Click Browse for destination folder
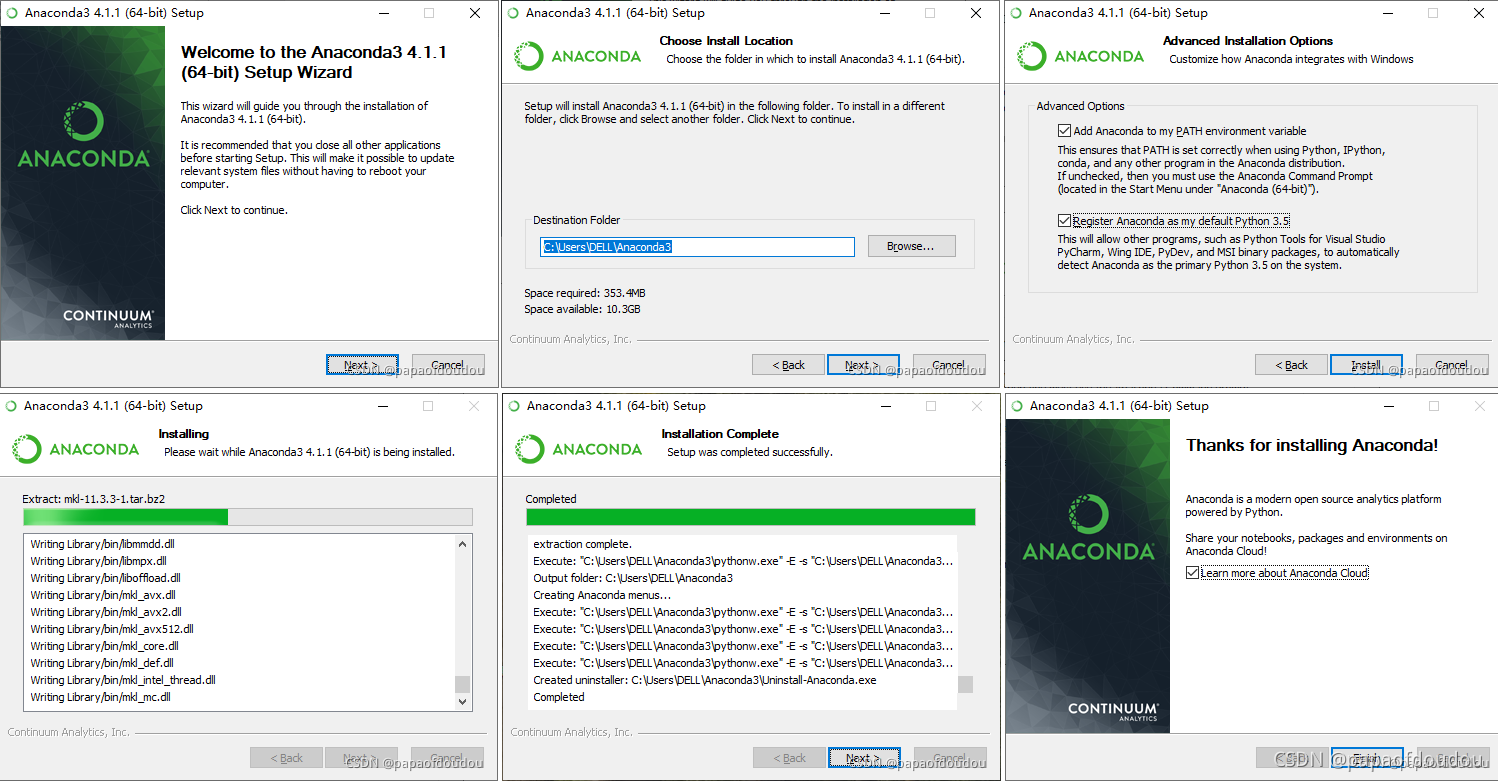 tap(911, 246)
